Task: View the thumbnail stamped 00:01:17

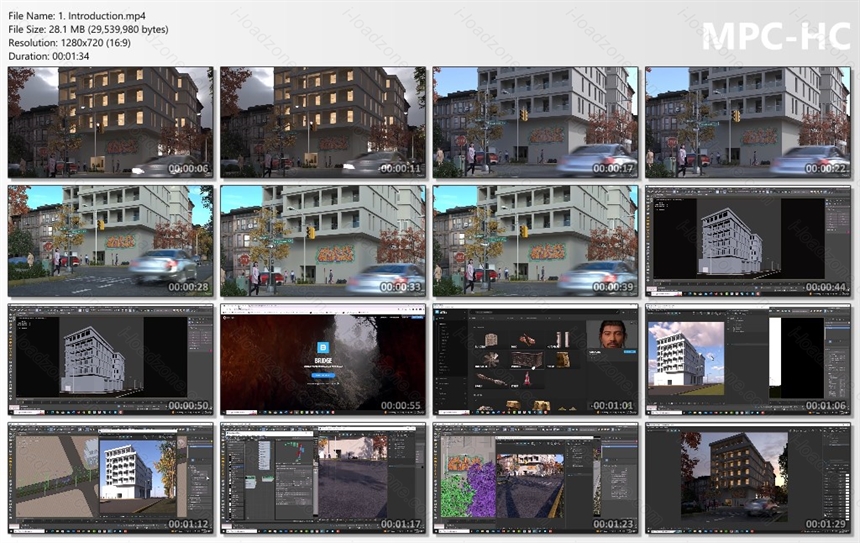Action: pos(323,478)
